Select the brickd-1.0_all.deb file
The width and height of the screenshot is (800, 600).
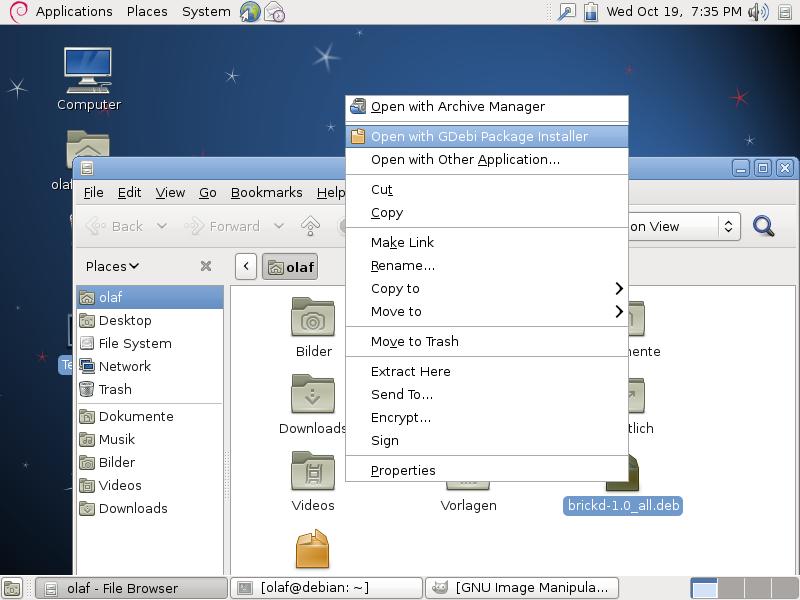pos(623,505)
